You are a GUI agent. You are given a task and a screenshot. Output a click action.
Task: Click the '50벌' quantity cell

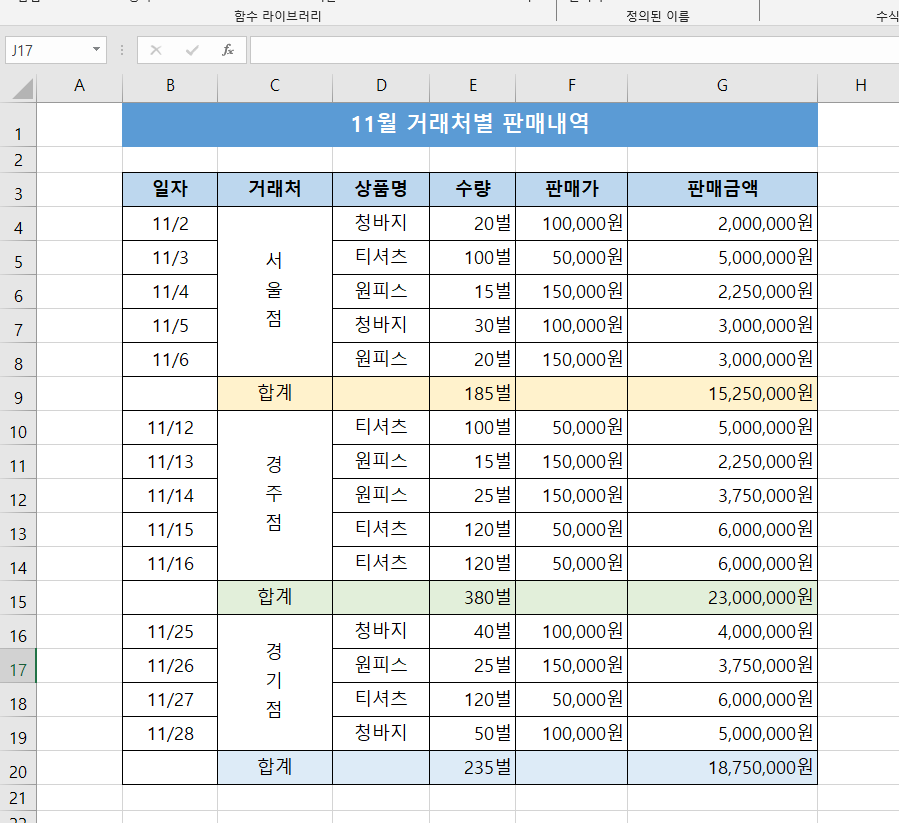pyautogui.click(x=473, y=734)
